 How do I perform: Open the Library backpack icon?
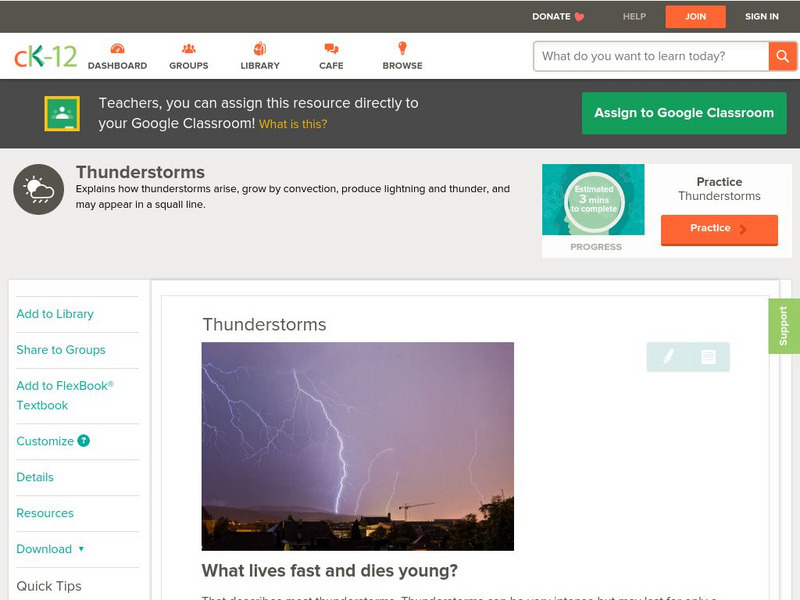[x=260, y=49]
